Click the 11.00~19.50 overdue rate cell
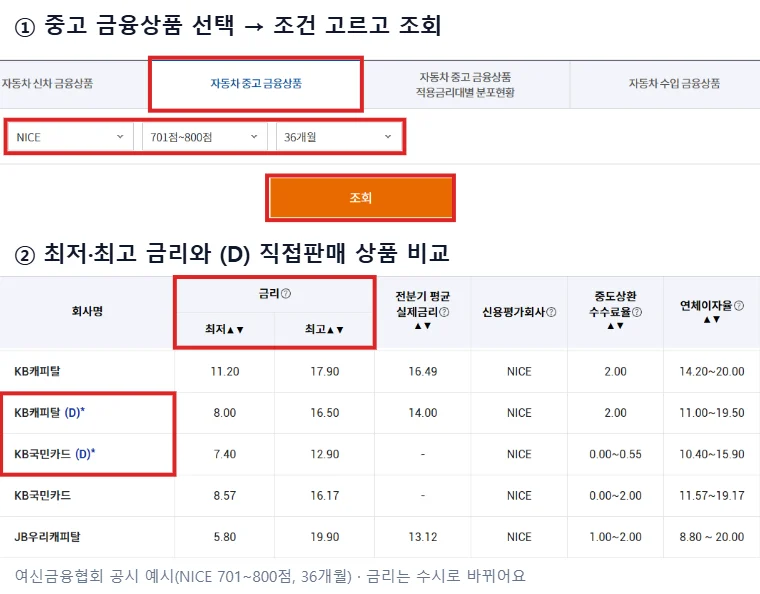Screen dimensions: 760x594 pyautogui.click(x=712, y=413)
